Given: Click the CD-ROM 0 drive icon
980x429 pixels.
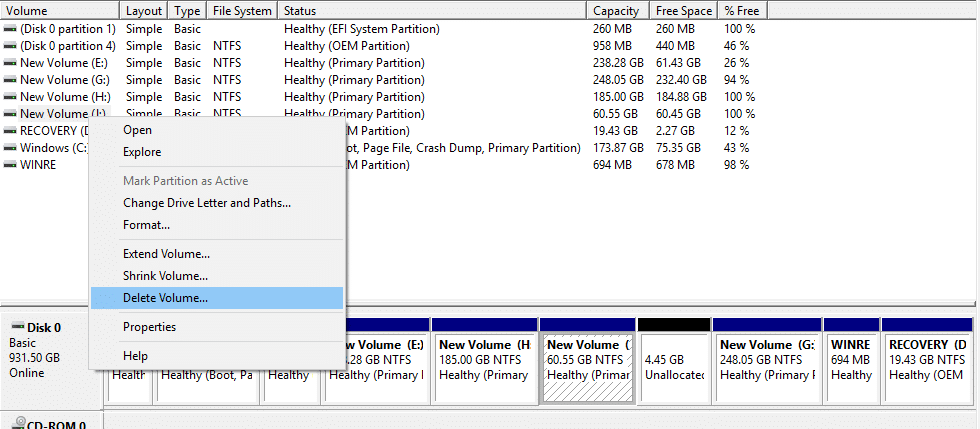Looking at the screenshot, I should pos(16,424).
